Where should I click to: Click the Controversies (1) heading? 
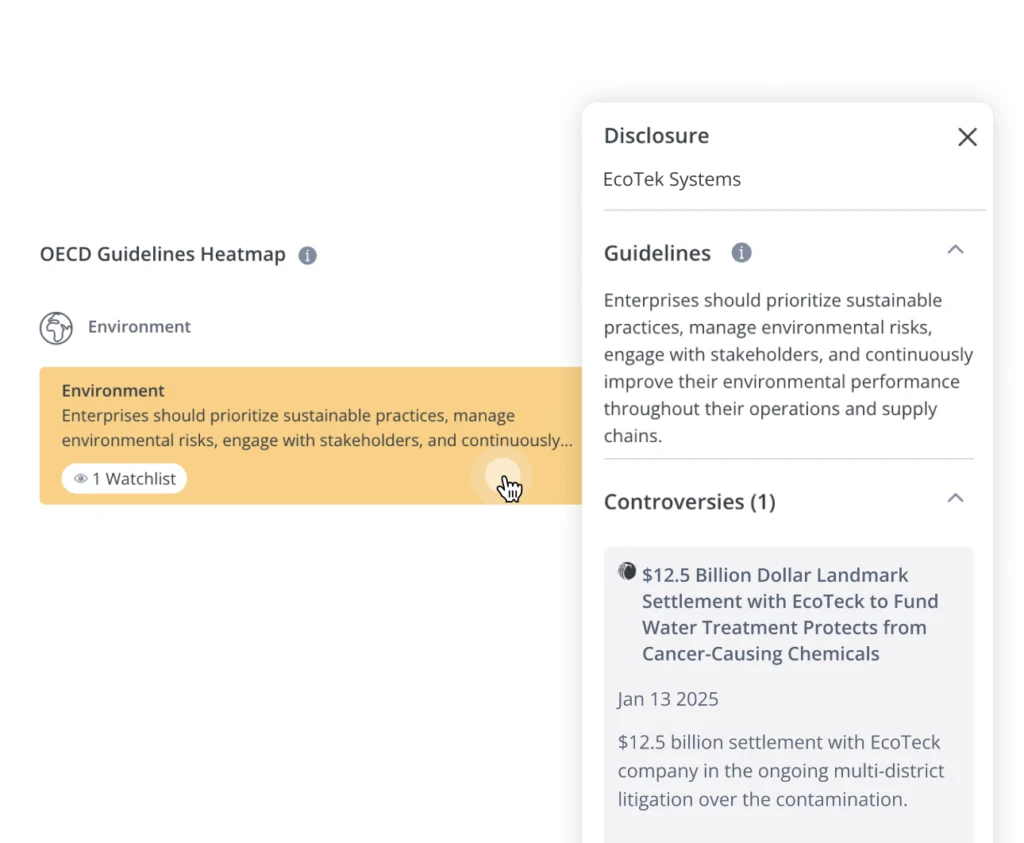[x=689, y=502]
